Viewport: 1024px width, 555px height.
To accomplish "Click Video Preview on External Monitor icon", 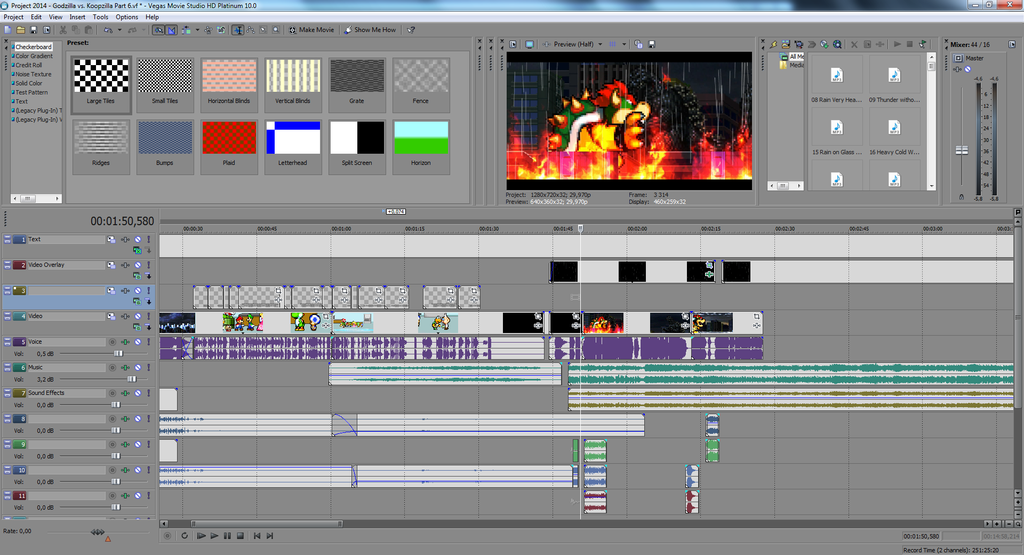I will (x=530, y=44).
